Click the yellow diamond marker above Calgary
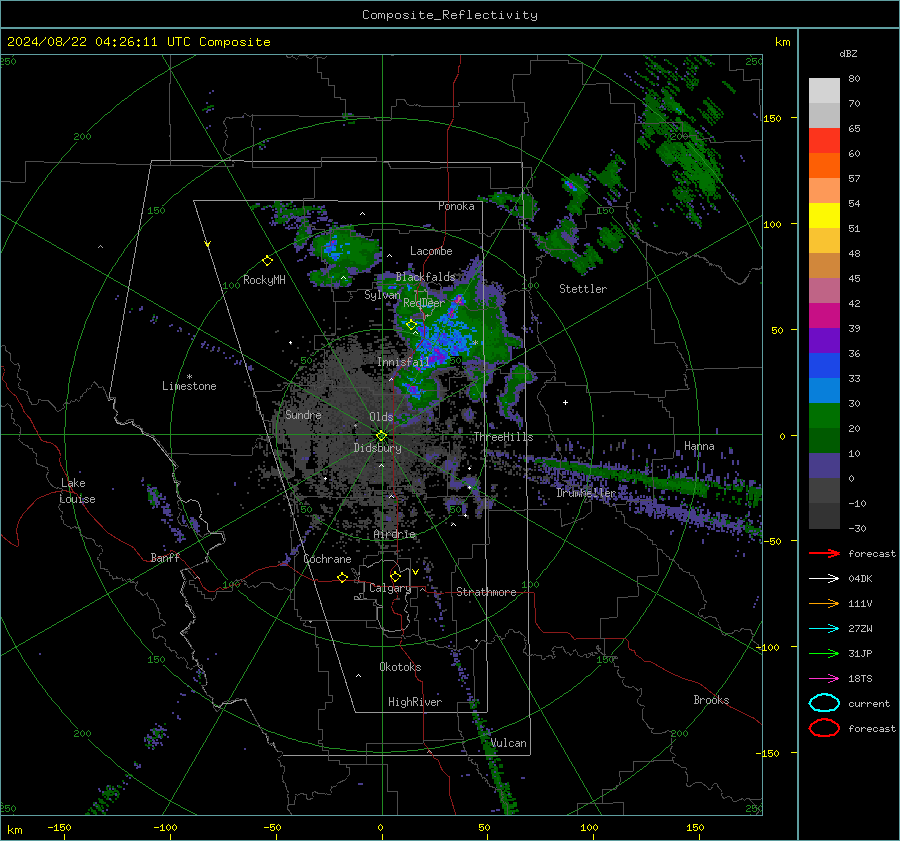Image resolution: width=900 pixels, height=841 pixels. 395,576
